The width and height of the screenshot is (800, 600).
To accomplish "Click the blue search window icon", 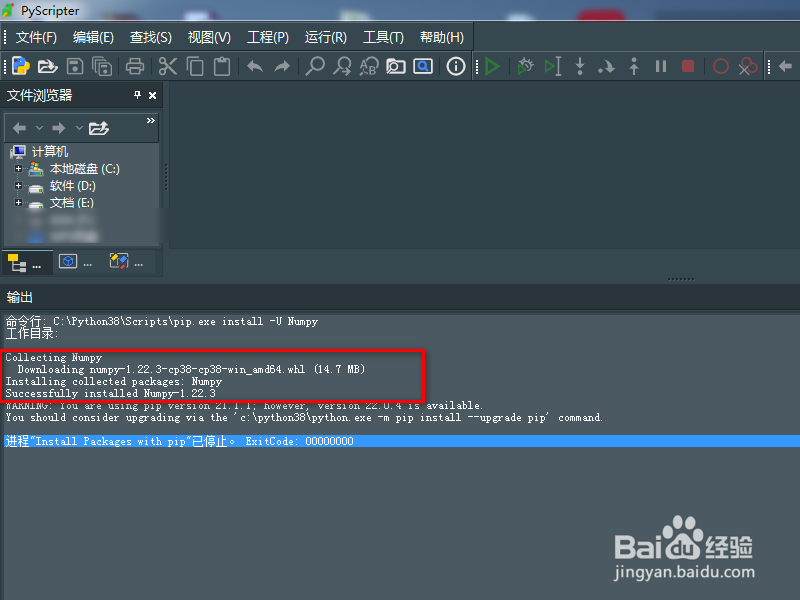I will click(423, 66).
